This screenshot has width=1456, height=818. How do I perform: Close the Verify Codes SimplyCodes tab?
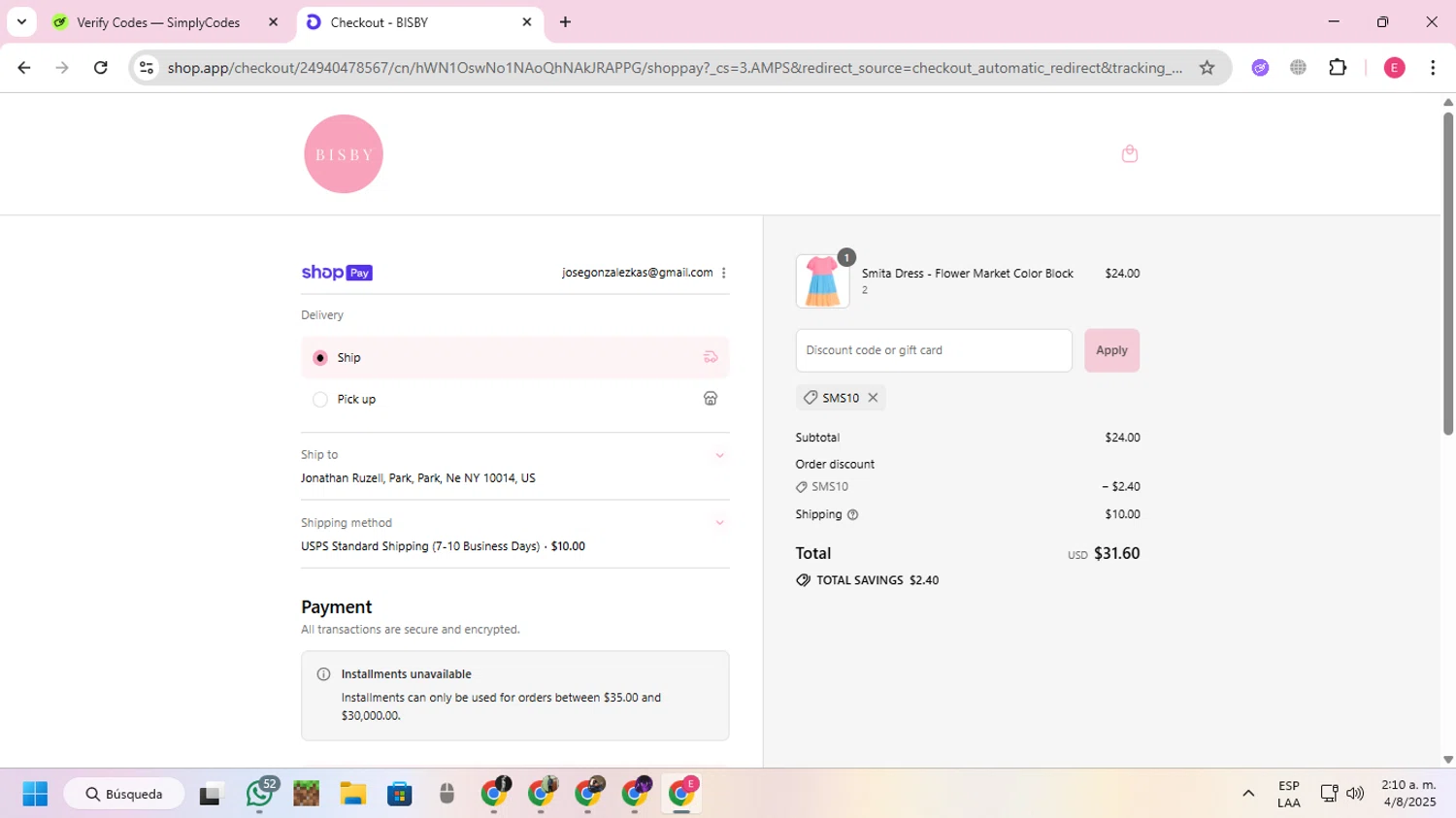pyautogui.click(x=273, y=21)
